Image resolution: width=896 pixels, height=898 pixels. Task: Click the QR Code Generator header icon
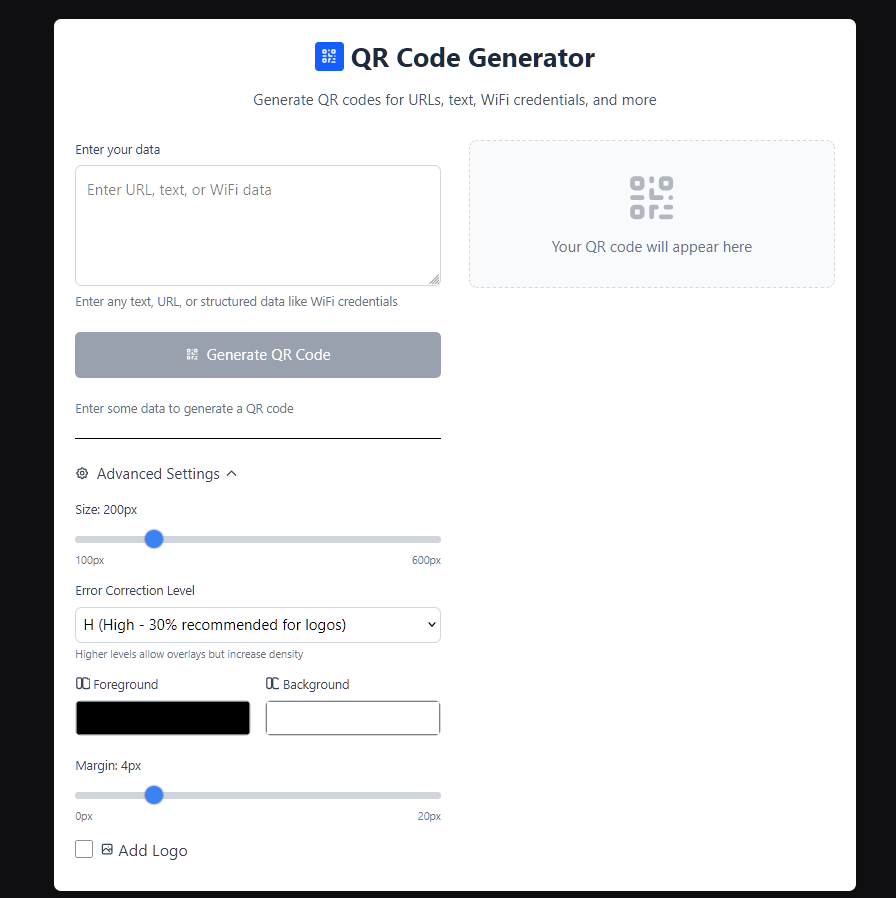(329, 57)
